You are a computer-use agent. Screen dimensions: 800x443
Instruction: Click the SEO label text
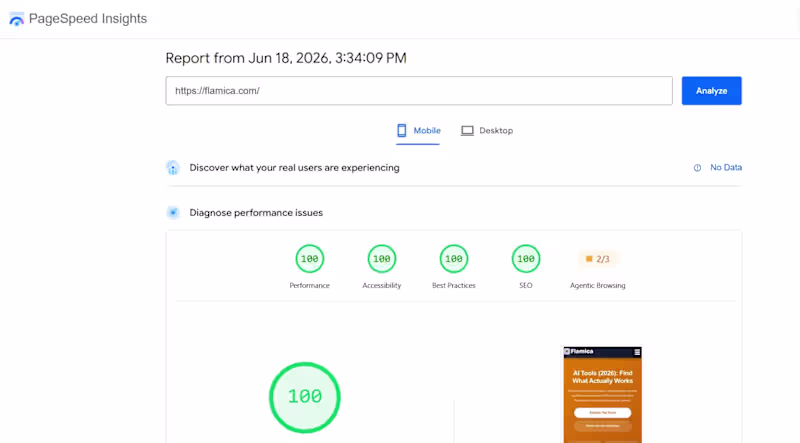pyautogui.click(x=526, y=285)
